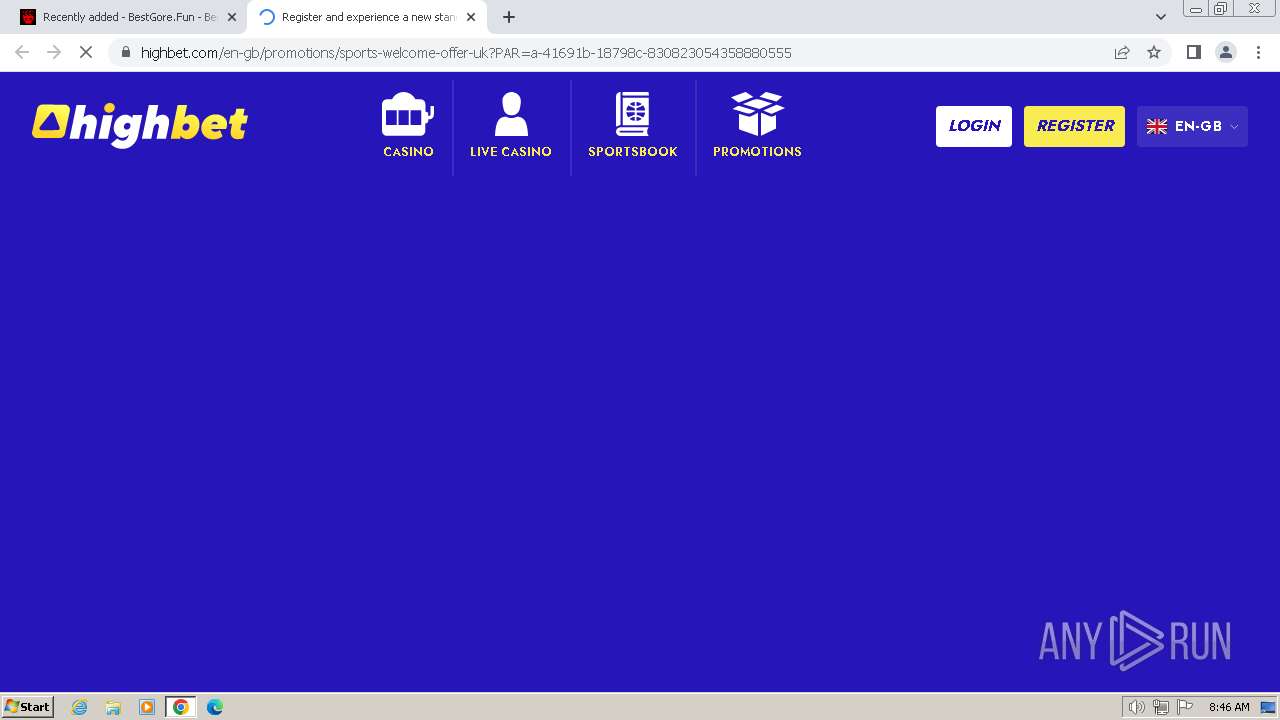Go forward in browser history
The image size is (1280, 720).
(54, 52)
